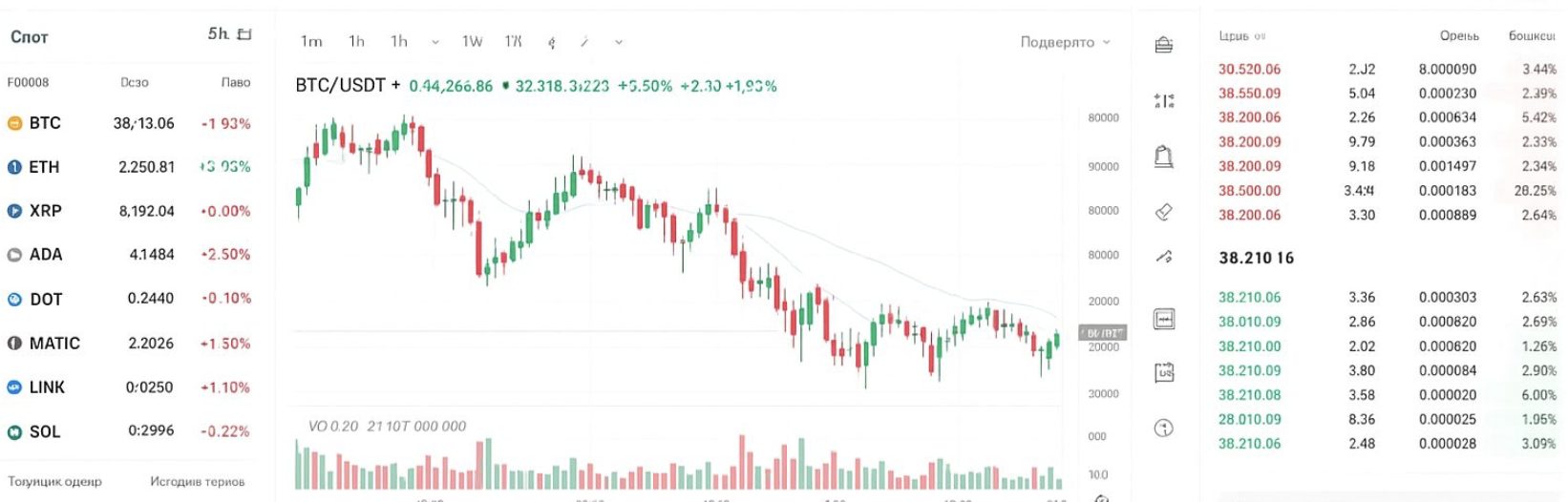
Task: Click the layout icon beside 5h
Action: pyautogui.click(x=244, y=34)
